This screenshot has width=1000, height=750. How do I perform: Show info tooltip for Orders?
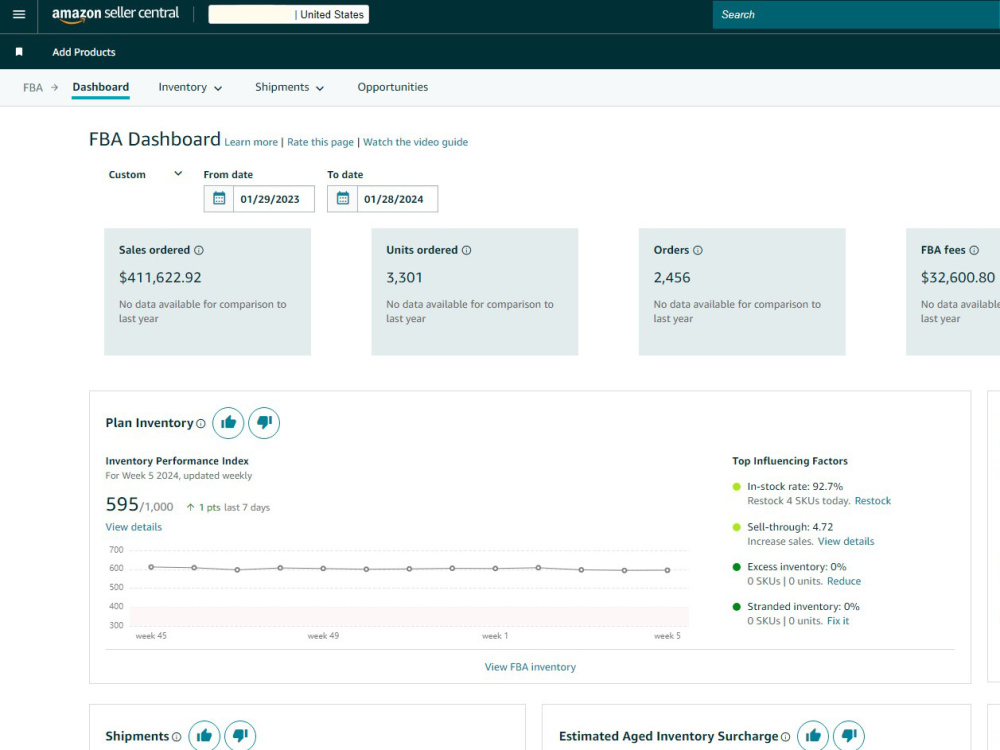[x=698, y=250]
